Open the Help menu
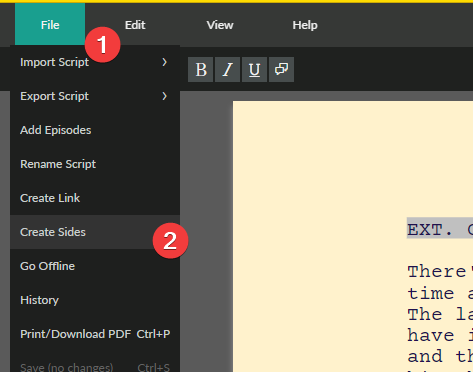Image resolution: width=473 pixels, height=372 pixels. pos(305,25)
